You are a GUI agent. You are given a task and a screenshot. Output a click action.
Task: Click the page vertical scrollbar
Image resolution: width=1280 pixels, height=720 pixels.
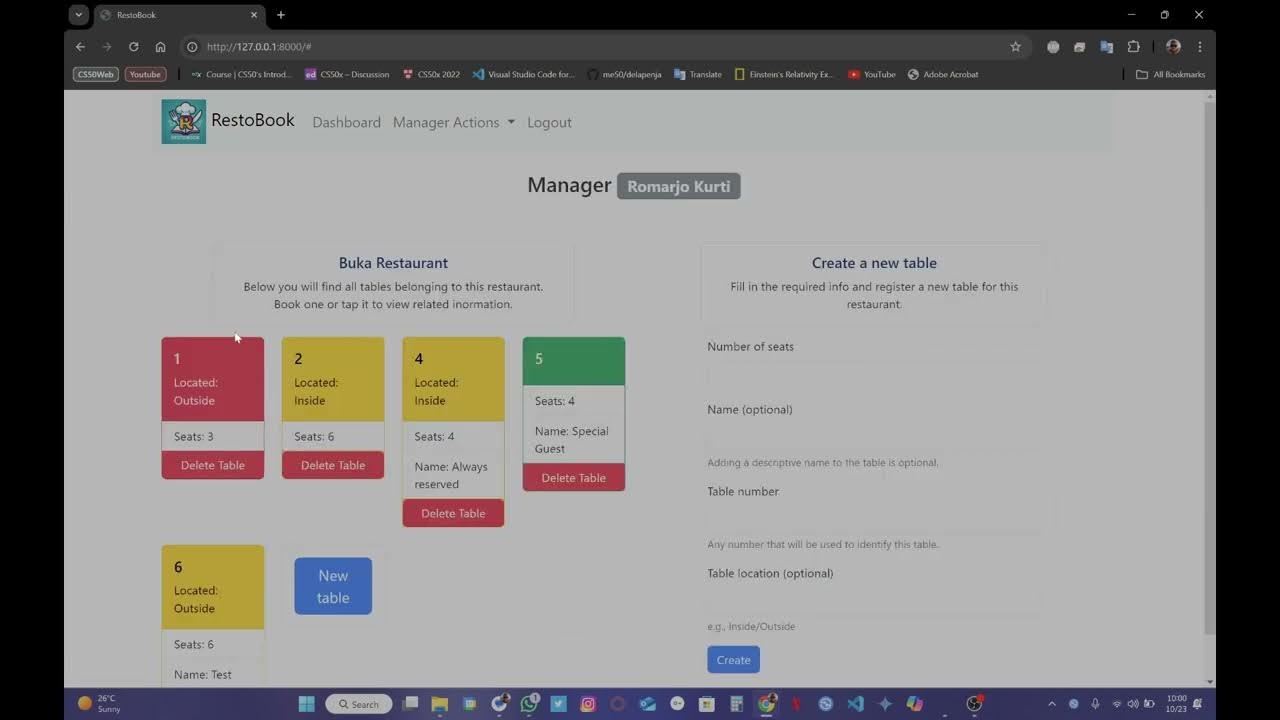click(x=1210, y=366)
